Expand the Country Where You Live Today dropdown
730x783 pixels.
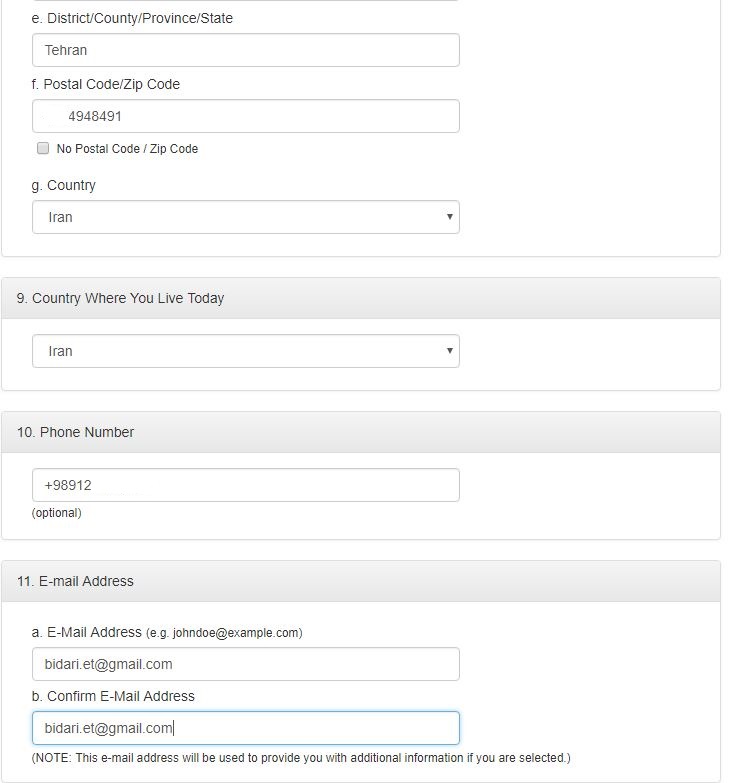pyautogui.click(x=245, y=351)
